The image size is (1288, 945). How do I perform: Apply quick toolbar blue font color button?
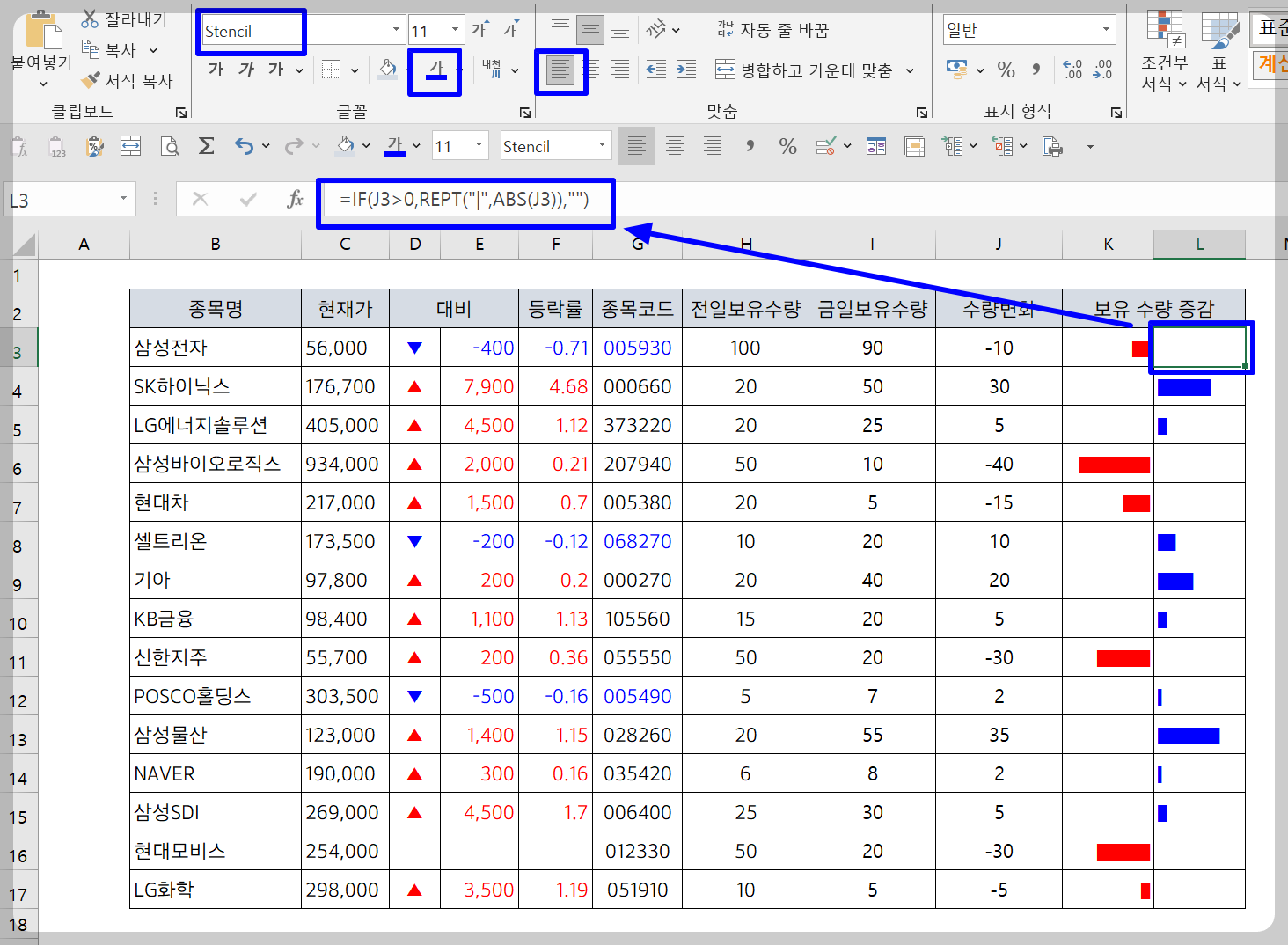395,146
